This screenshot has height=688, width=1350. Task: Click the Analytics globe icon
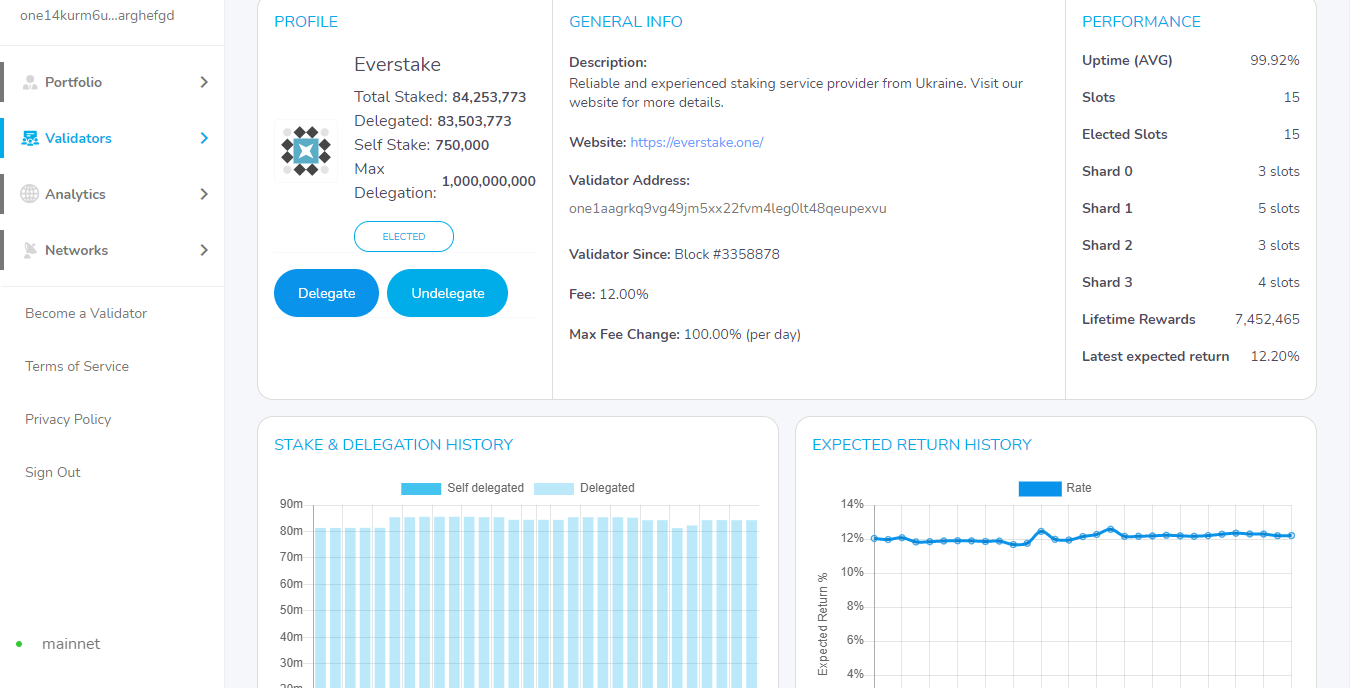click(x=30, y=194)
